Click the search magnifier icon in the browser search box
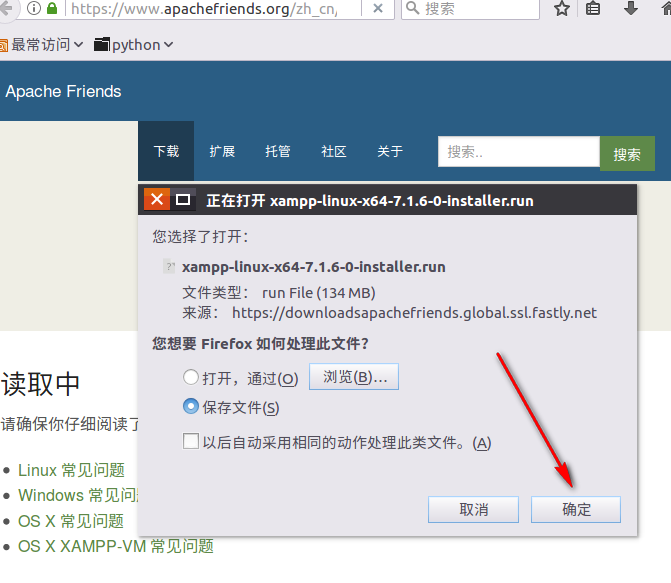This screenshot has height=583, width=671. click(413, 8)
